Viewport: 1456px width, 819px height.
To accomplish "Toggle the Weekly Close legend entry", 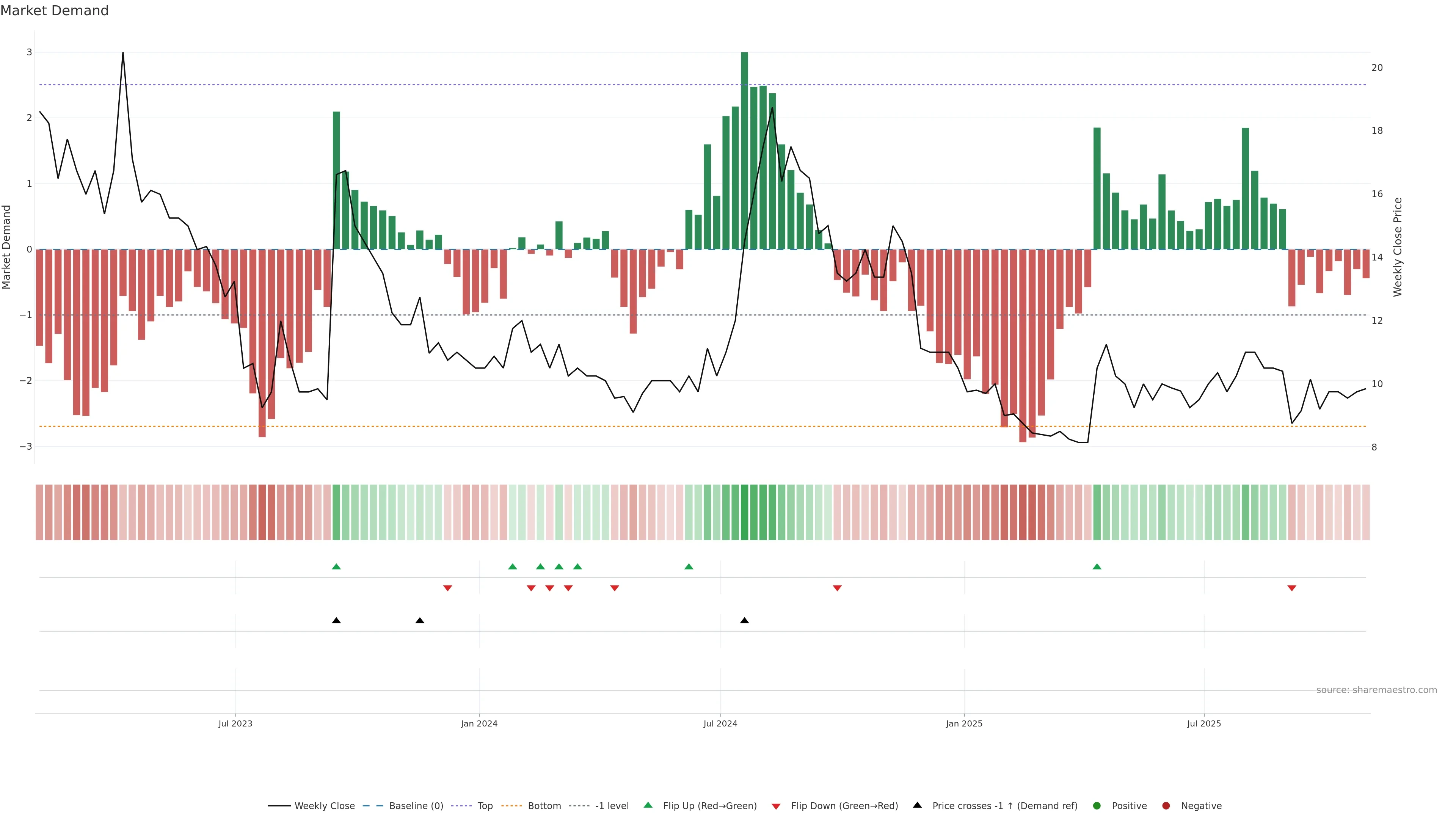I will (x=311, y=805).
